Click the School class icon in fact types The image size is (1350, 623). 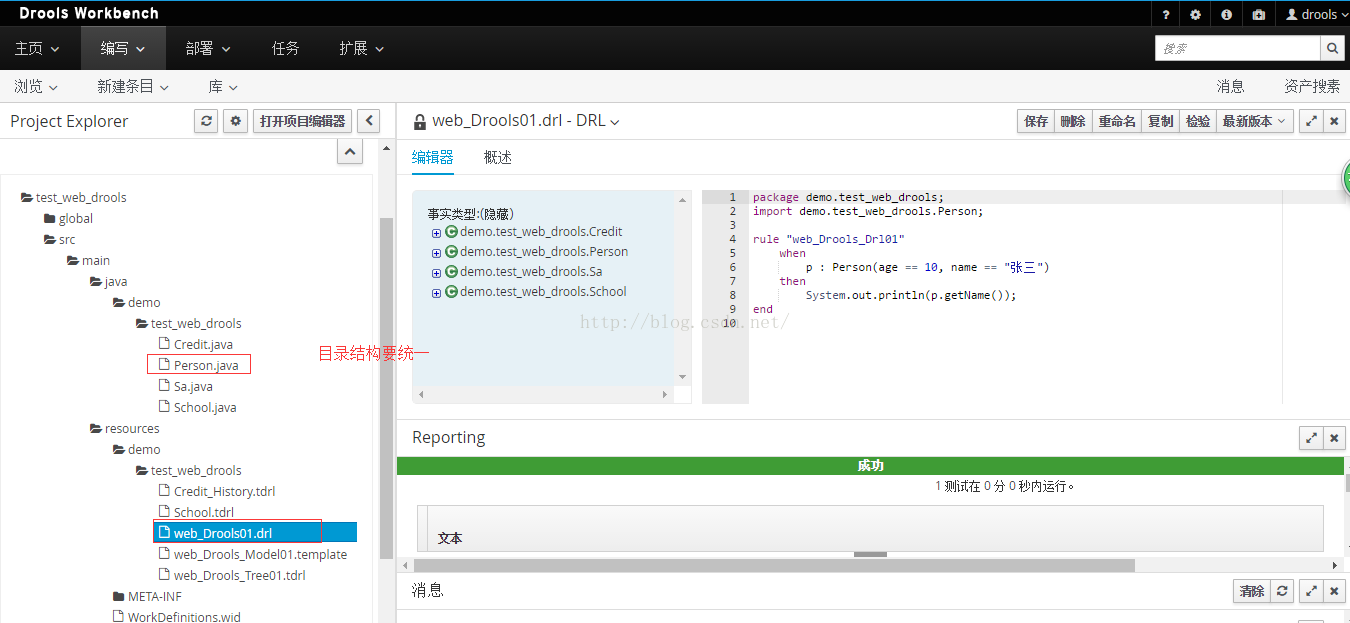(451, 291)
